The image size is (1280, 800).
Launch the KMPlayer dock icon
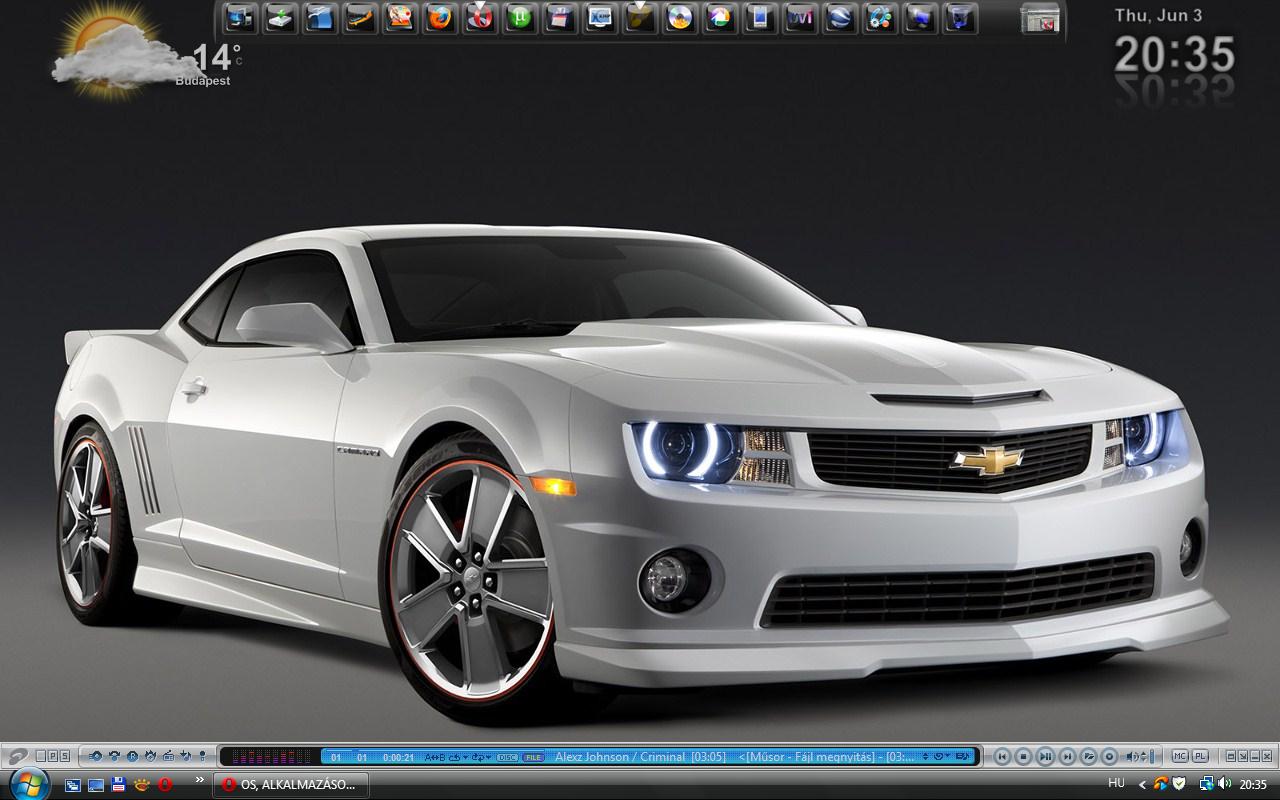click(x=600, y=17)
